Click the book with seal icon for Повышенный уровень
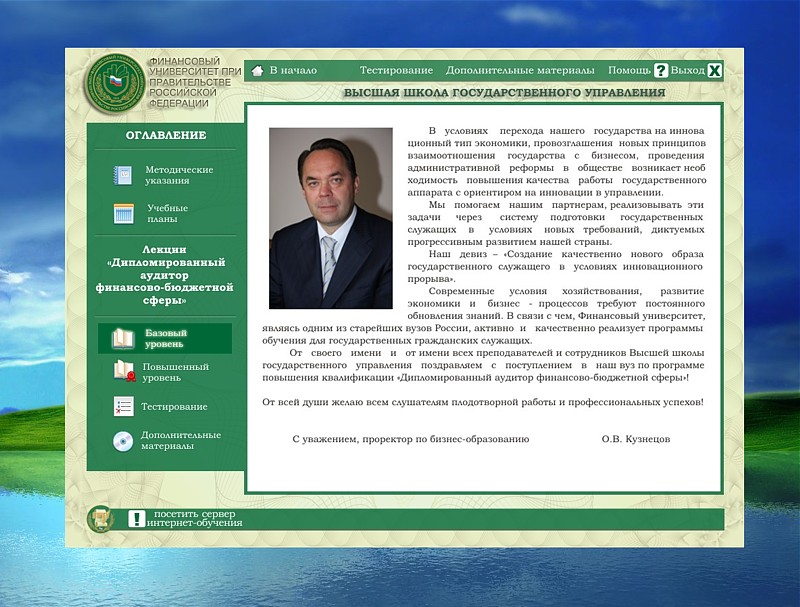This screenshot has width=800, height=607. coord(124,371)
